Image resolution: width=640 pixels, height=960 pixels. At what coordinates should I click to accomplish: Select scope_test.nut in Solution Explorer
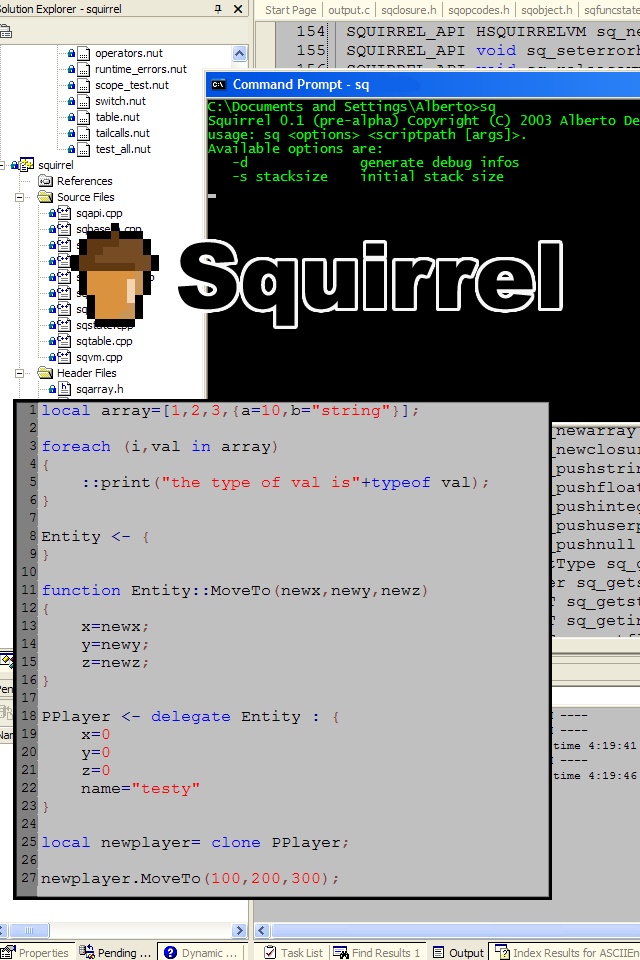[132, 85]
